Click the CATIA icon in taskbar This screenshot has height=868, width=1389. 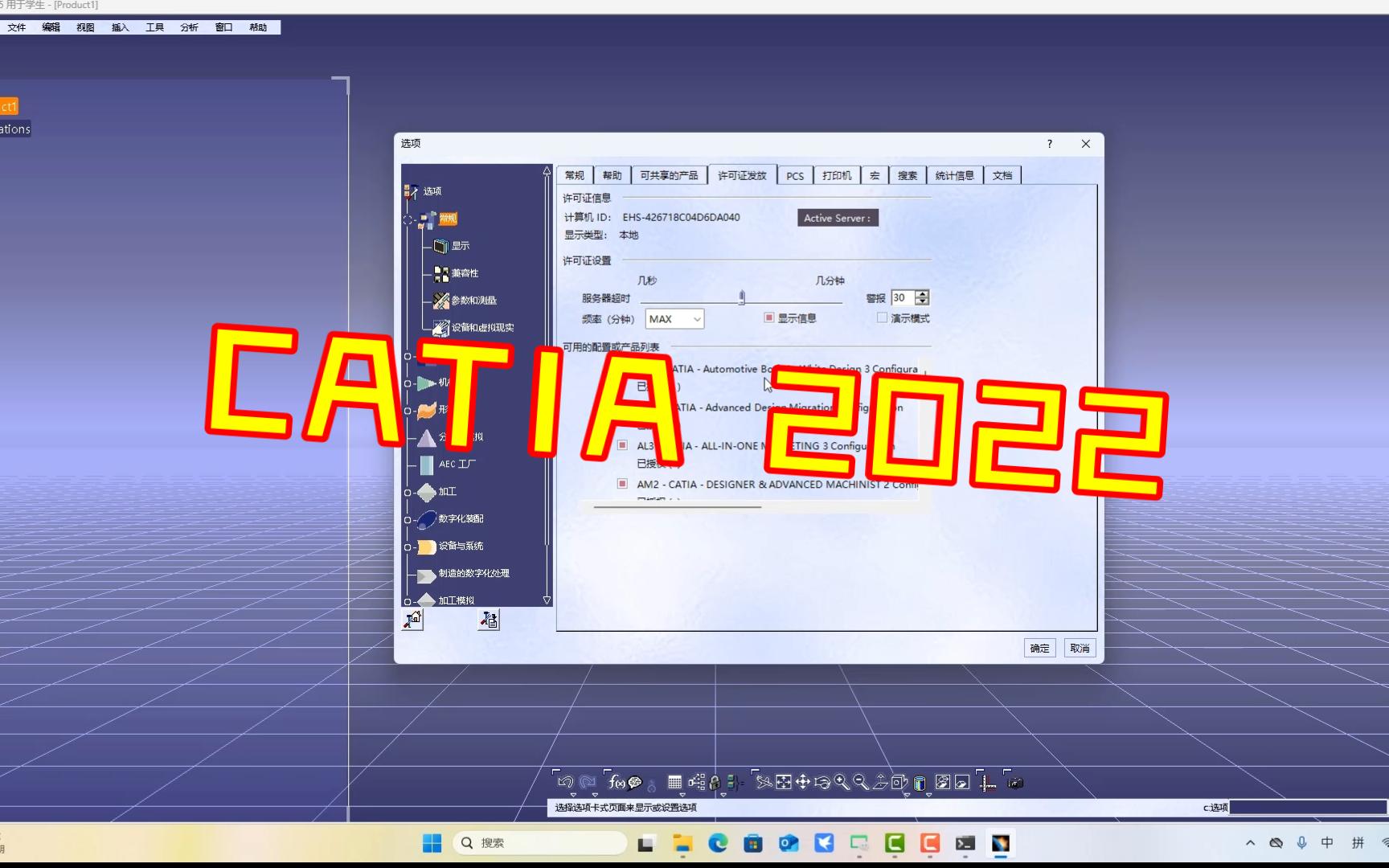pos(1001,842)
